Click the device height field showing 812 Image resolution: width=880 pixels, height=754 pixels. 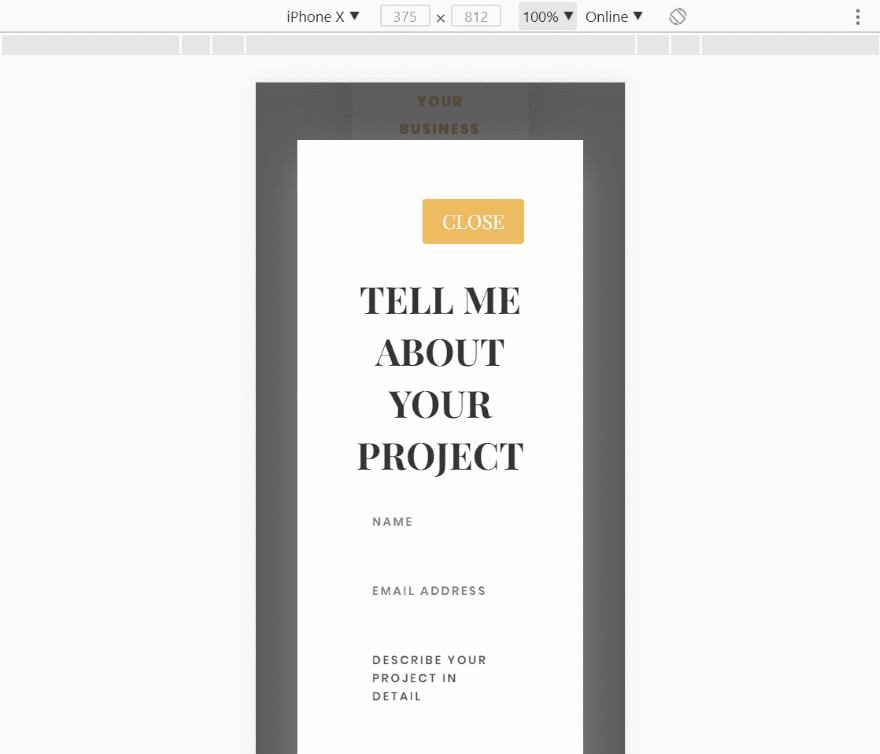(476, 16)
